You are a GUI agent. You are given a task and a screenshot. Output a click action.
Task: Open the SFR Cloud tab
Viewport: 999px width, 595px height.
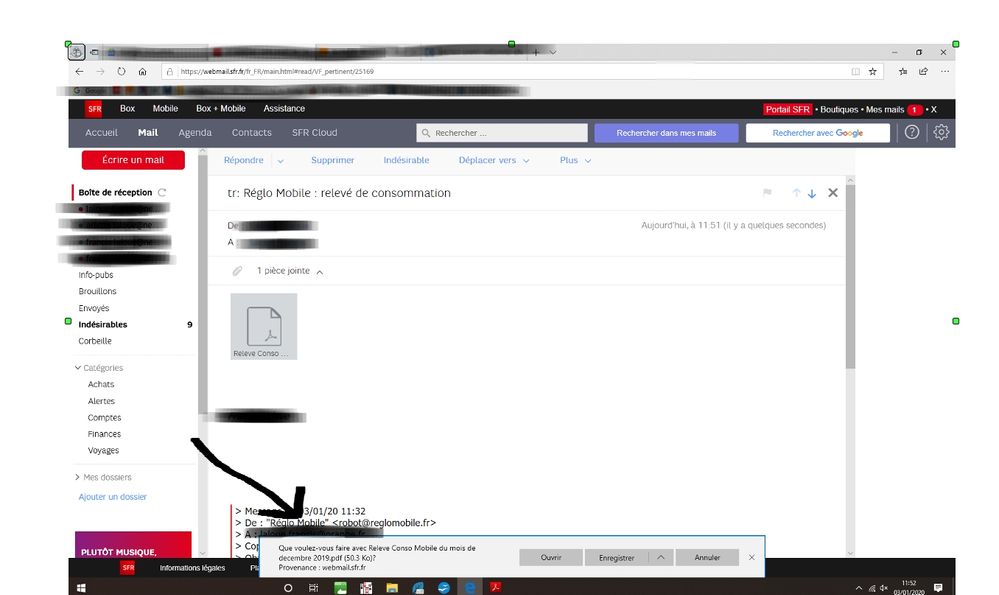[315, 133]
